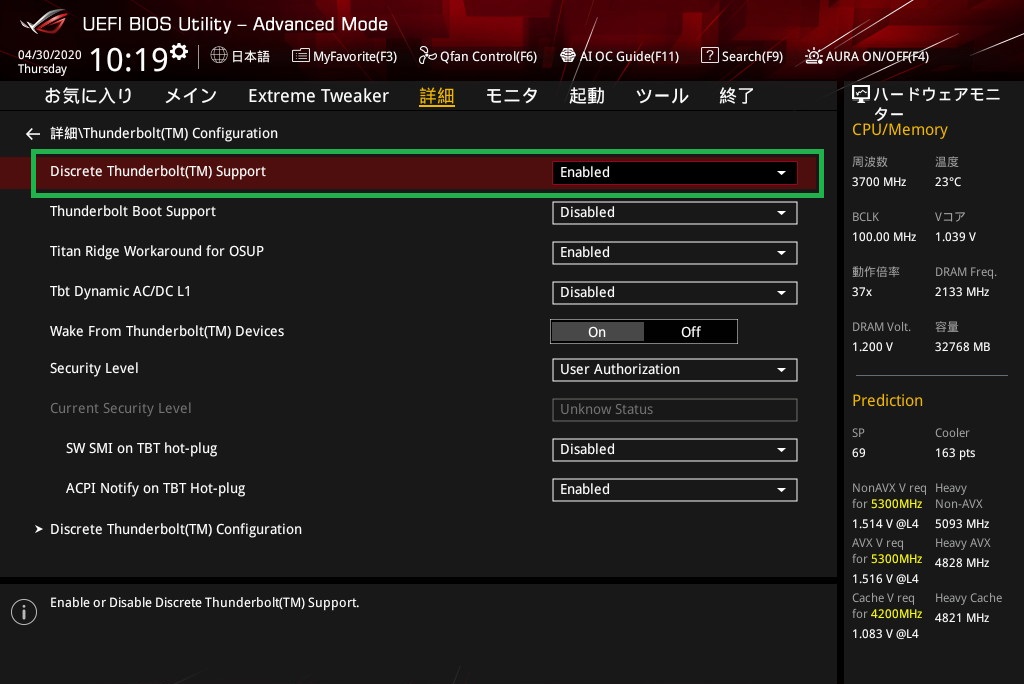Change Titan Ridge Workaround for OSUP value
The width and height of the screenshot is (1024, 684).
coord(674,252)
